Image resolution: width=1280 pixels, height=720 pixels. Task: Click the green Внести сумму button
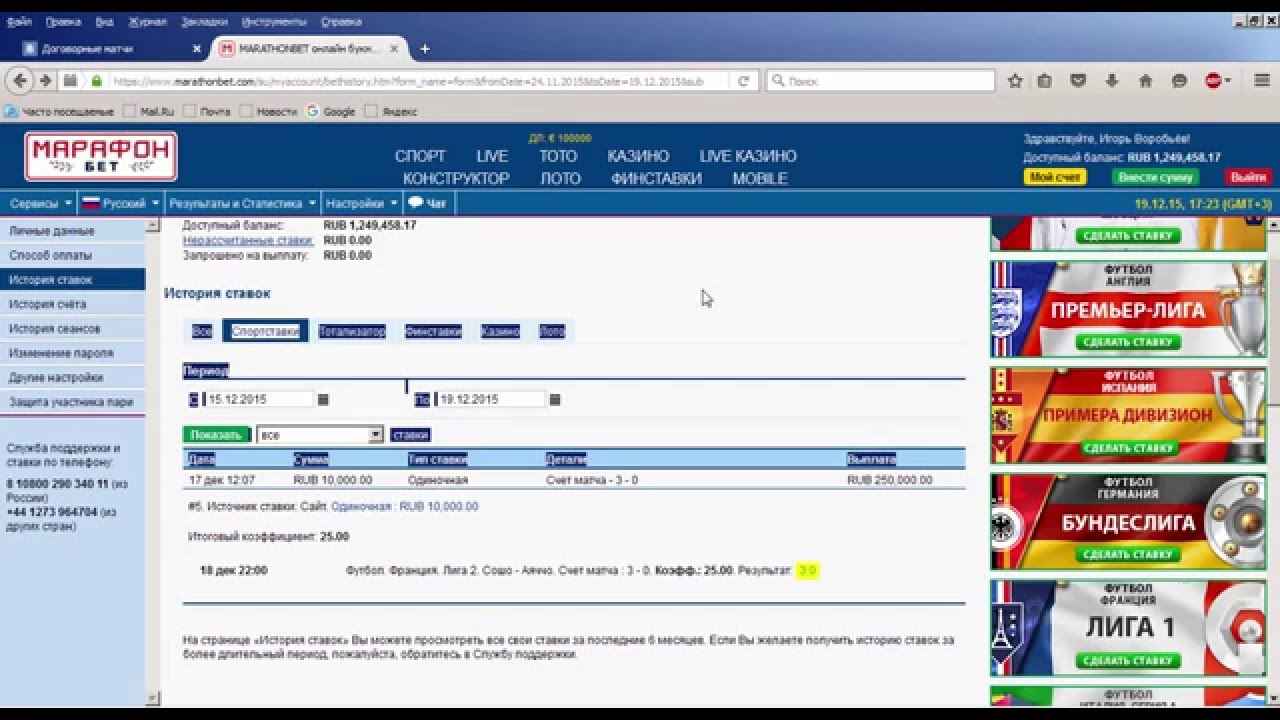[1155, 177]
